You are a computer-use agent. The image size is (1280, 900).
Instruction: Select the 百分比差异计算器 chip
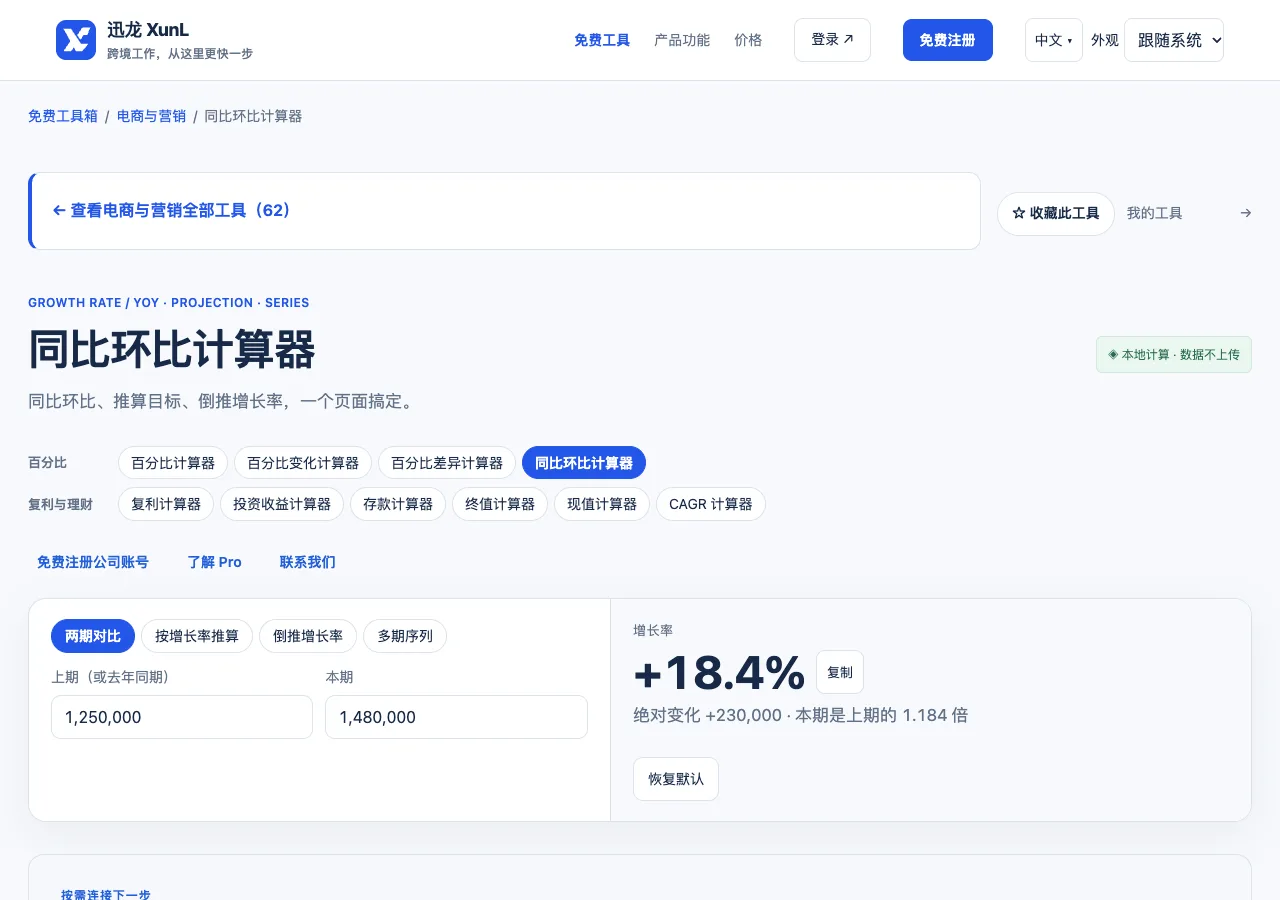tap(447, 463)
